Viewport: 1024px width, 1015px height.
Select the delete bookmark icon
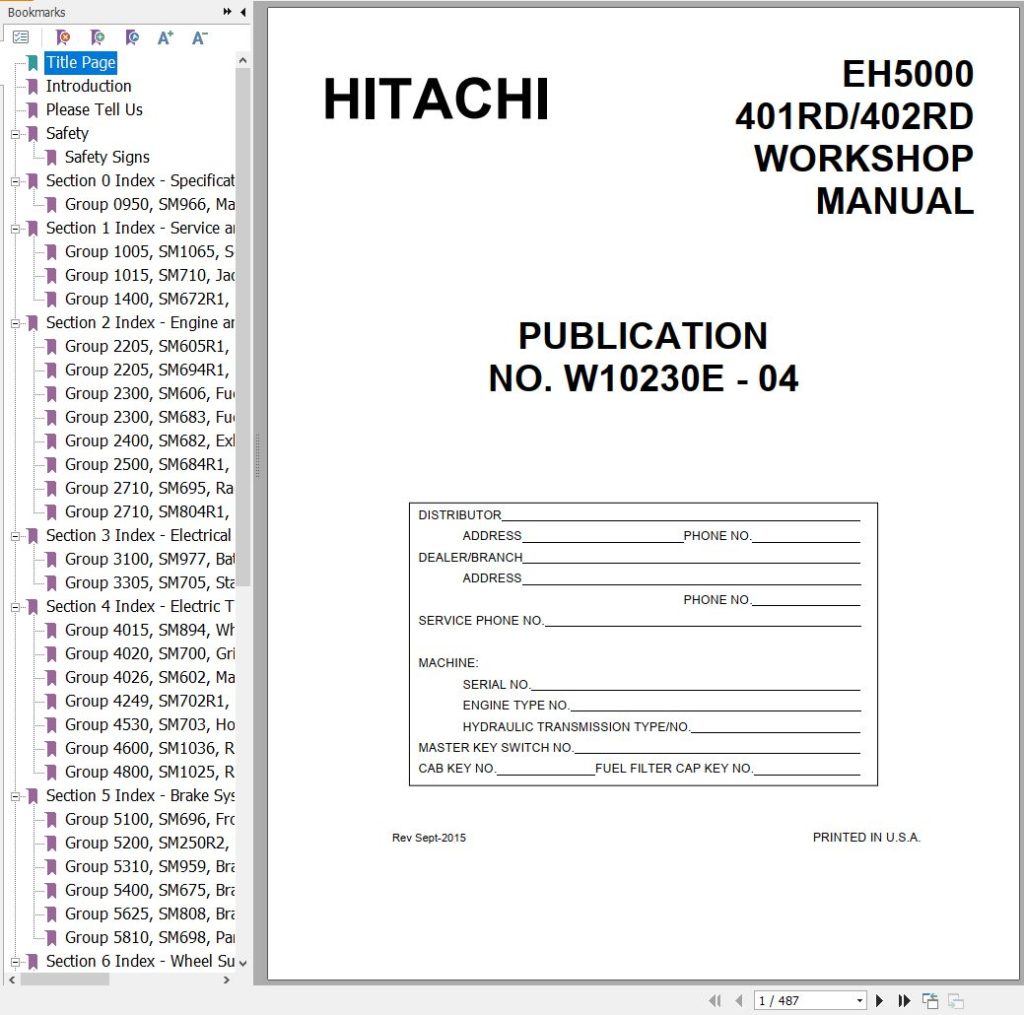point(62,37)
